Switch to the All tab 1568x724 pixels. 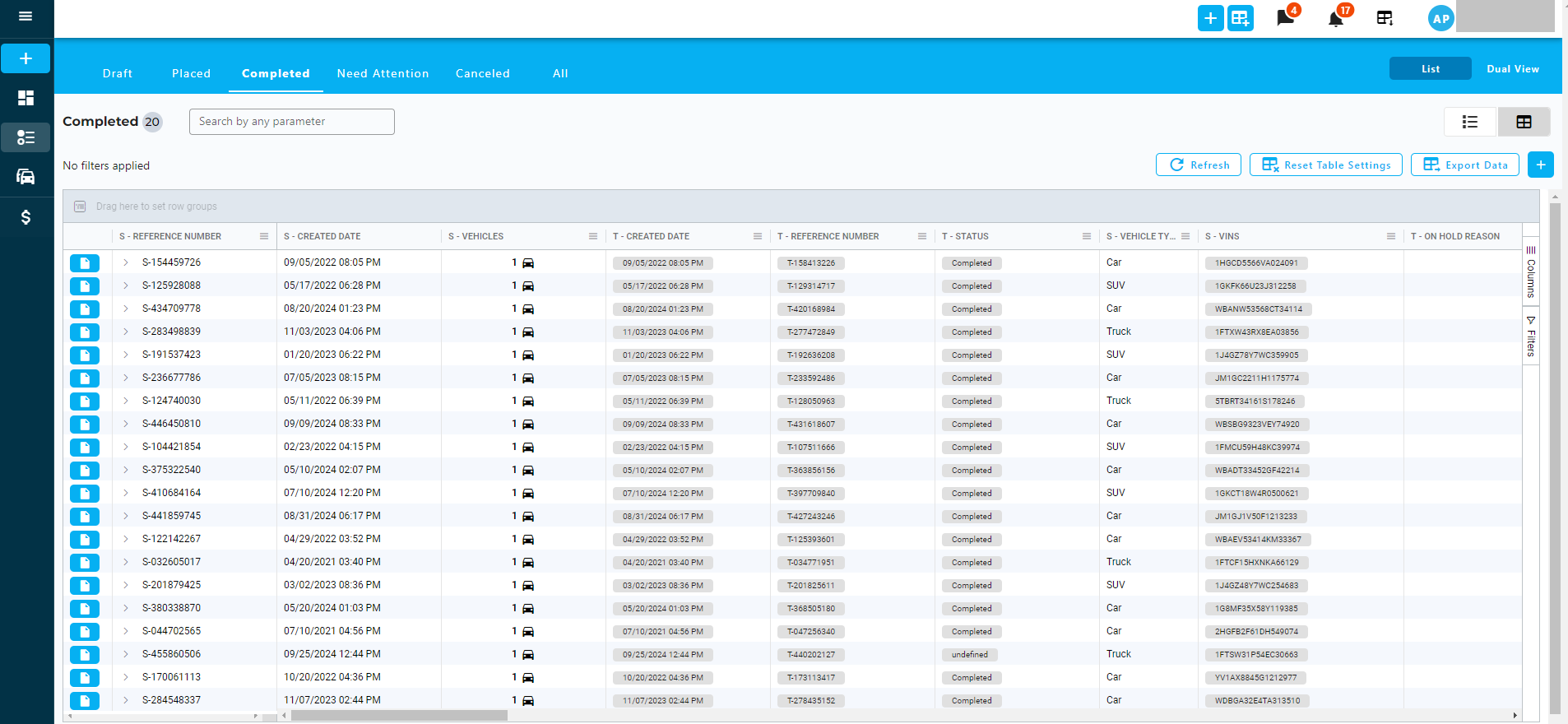point(560,73)
